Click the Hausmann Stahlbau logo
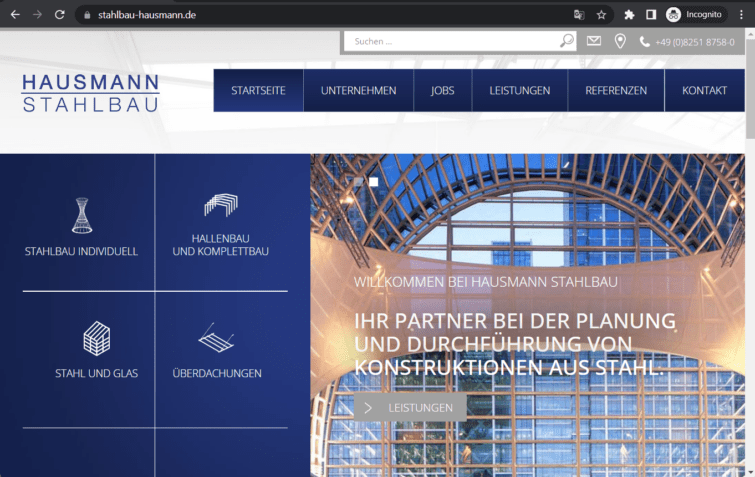The width and height of the screenshot is (755, 477). 91,93
